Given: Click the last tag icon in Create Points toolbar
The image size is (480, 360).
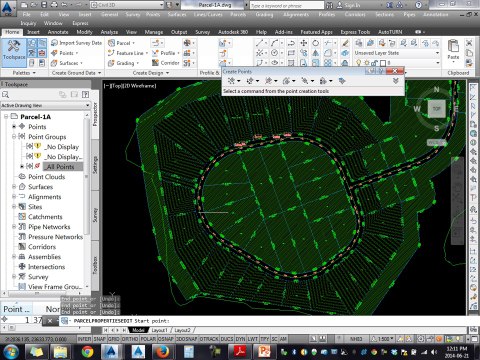Looking at the screenshot, I should [x=342, y=81].
